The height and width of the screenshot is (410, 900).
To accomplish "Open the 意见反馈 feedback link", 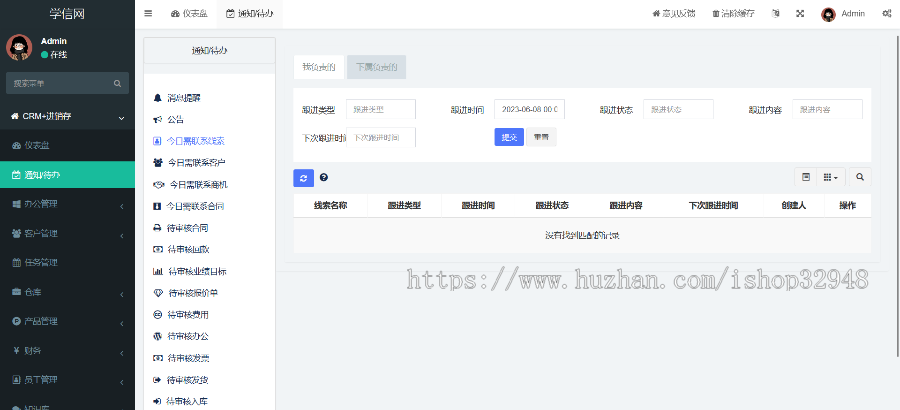I will pyautogui.click(x=673, y=14).
